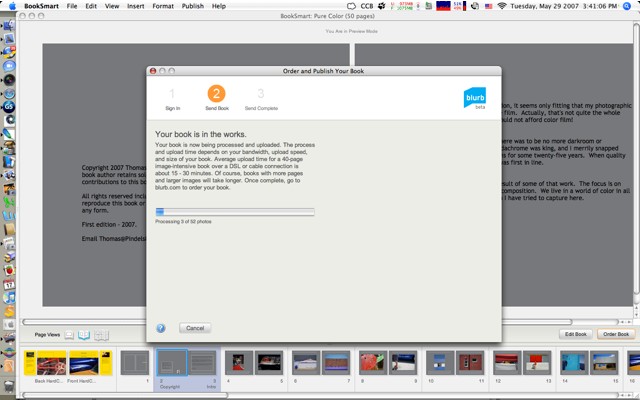Click the sync cloud menu bar icon

[x=351, y=6]
